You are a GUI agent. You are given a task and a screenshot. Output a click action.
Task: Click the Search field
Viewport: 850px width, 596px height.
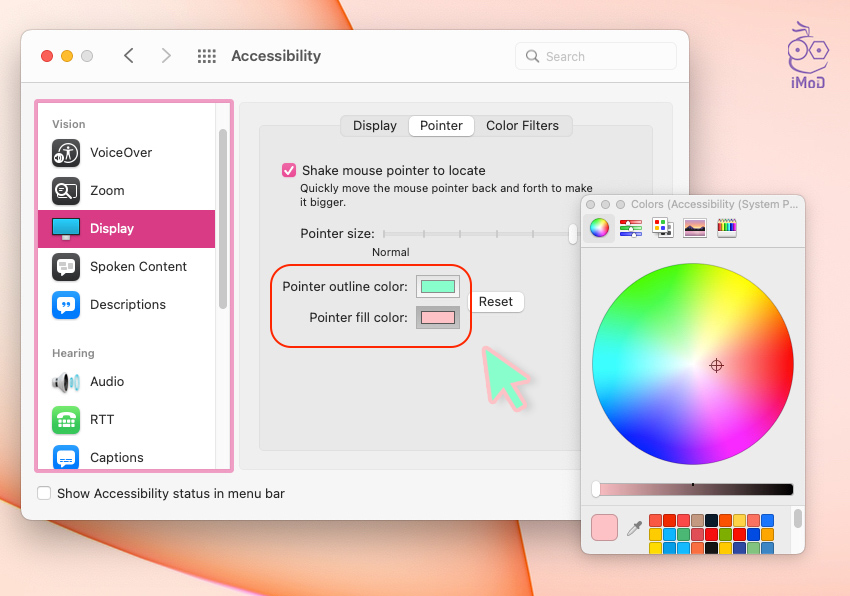point(596,57)
